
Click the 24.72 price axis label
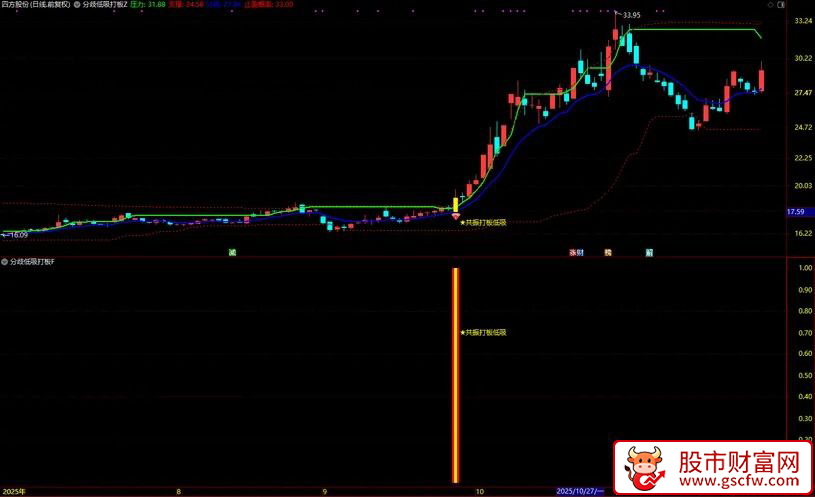803,127
